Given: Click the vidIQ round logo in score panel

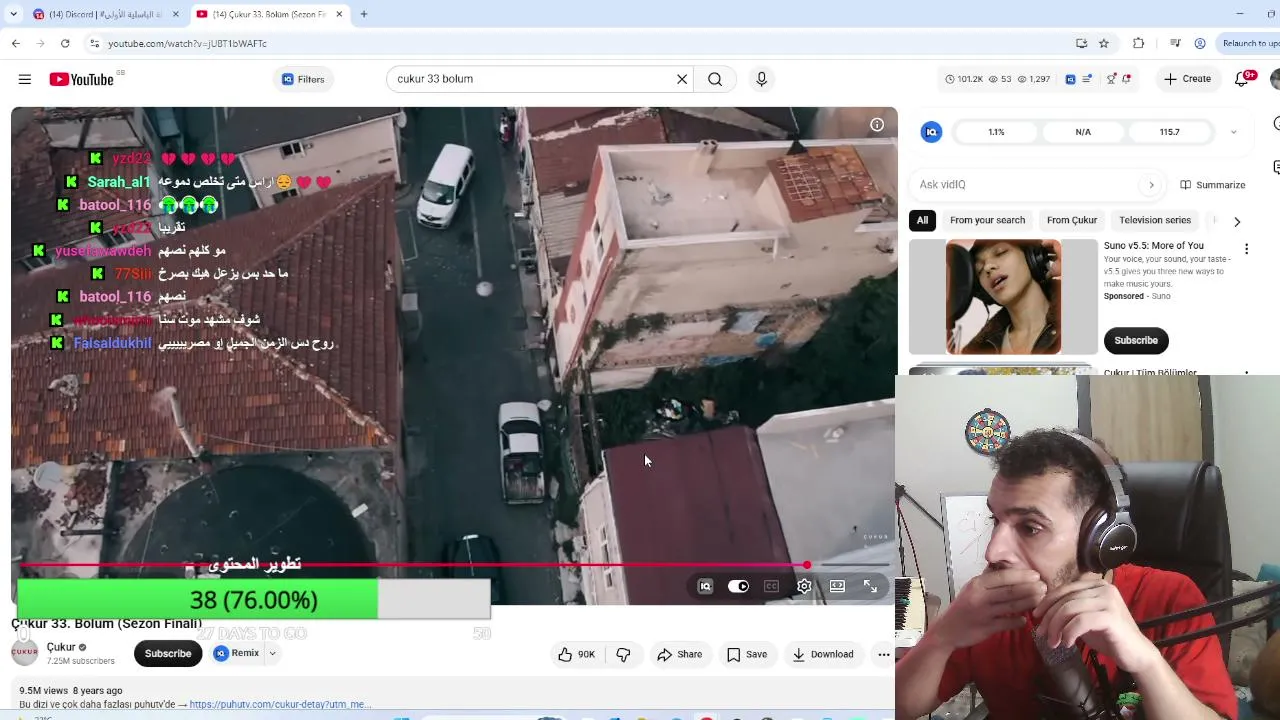Looking at the screenshot, I should [x=931, y=132].
